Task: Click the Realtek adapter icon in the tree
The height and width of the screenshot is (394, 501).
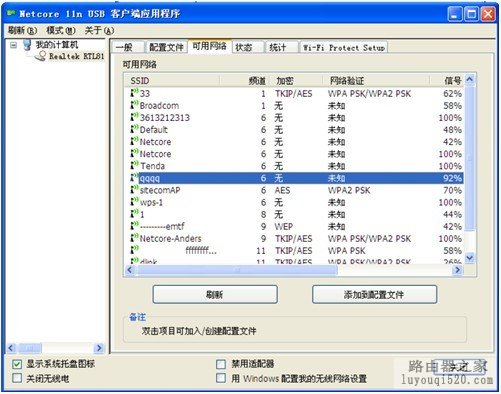Action: (x=41, y=56)
